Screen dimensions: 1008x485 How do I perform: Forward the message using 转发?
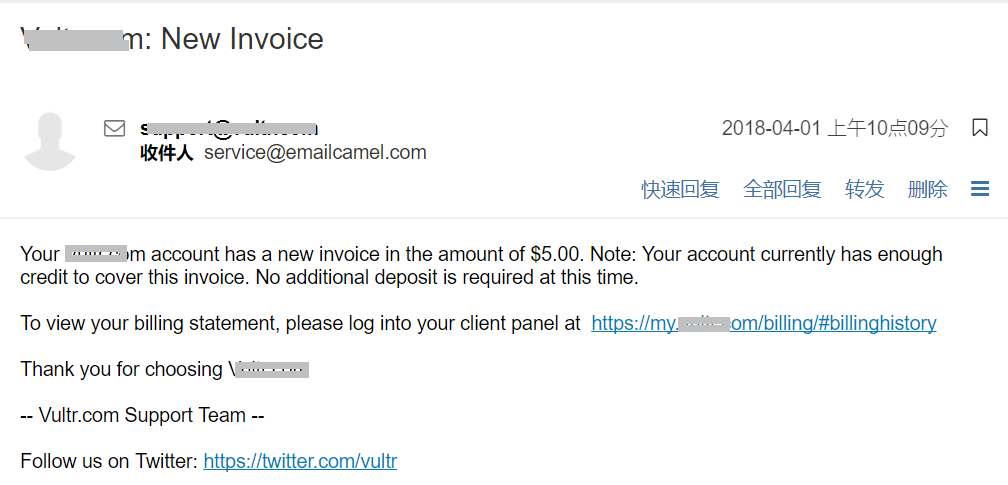[x=865, y=189]
